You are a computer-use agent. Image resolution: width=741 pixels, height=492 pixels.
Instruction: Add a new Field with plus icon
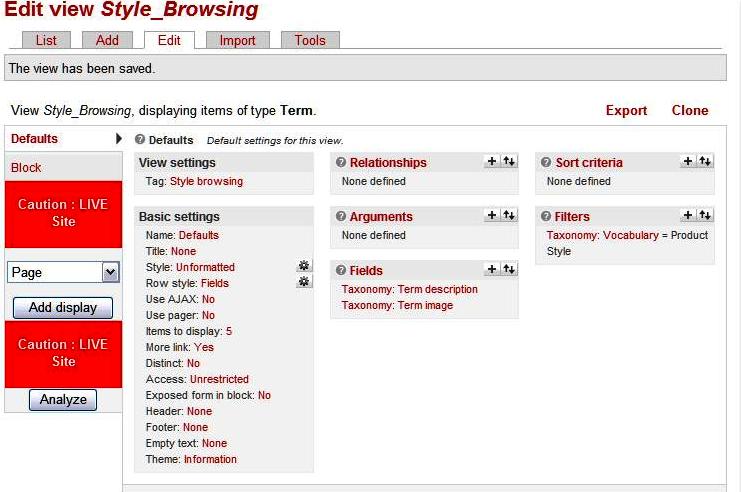click(x=491, y=269)
